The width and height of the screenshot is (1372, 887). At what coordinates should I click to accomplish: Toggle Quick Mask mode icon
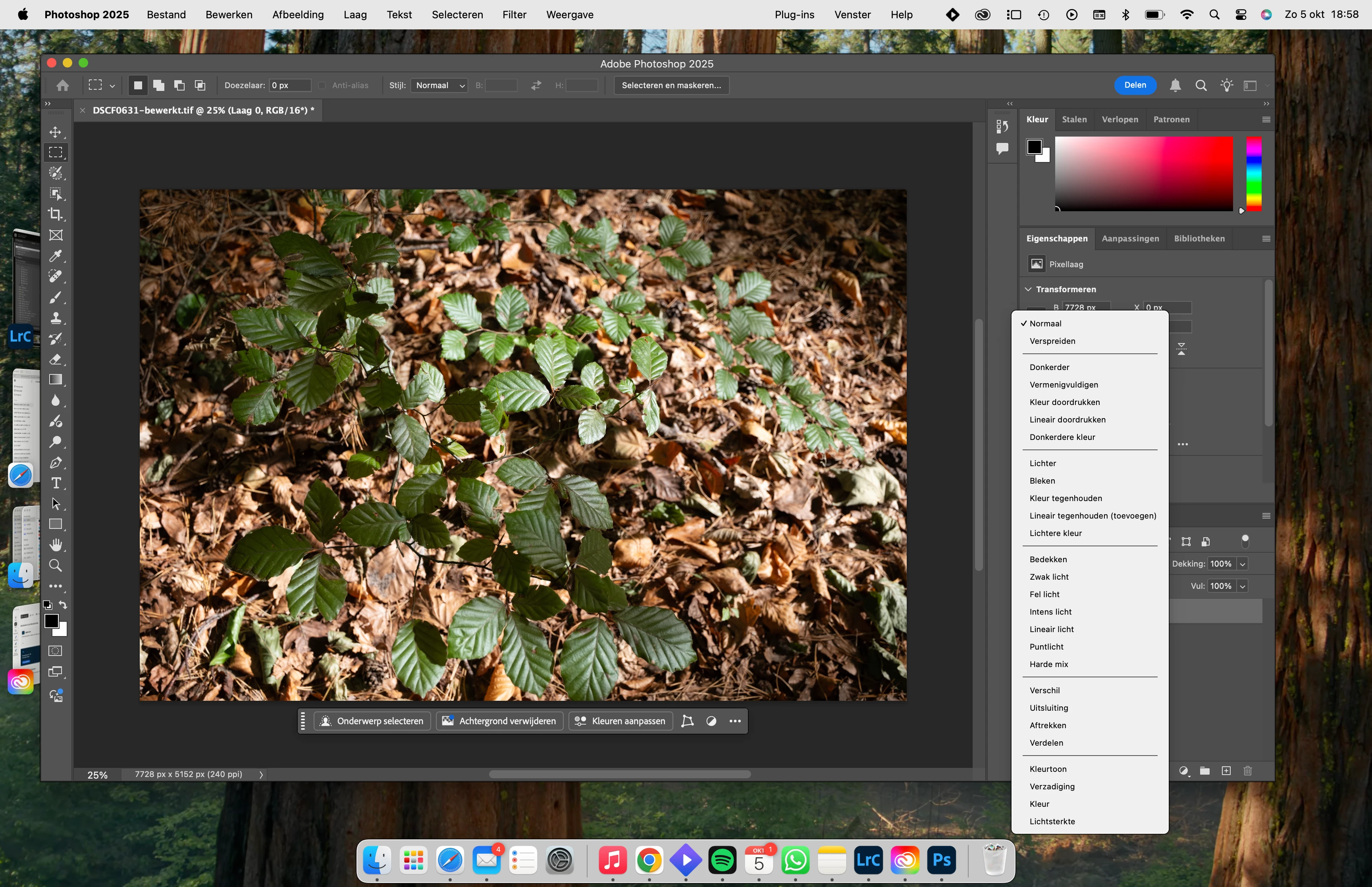coord(56,651)
